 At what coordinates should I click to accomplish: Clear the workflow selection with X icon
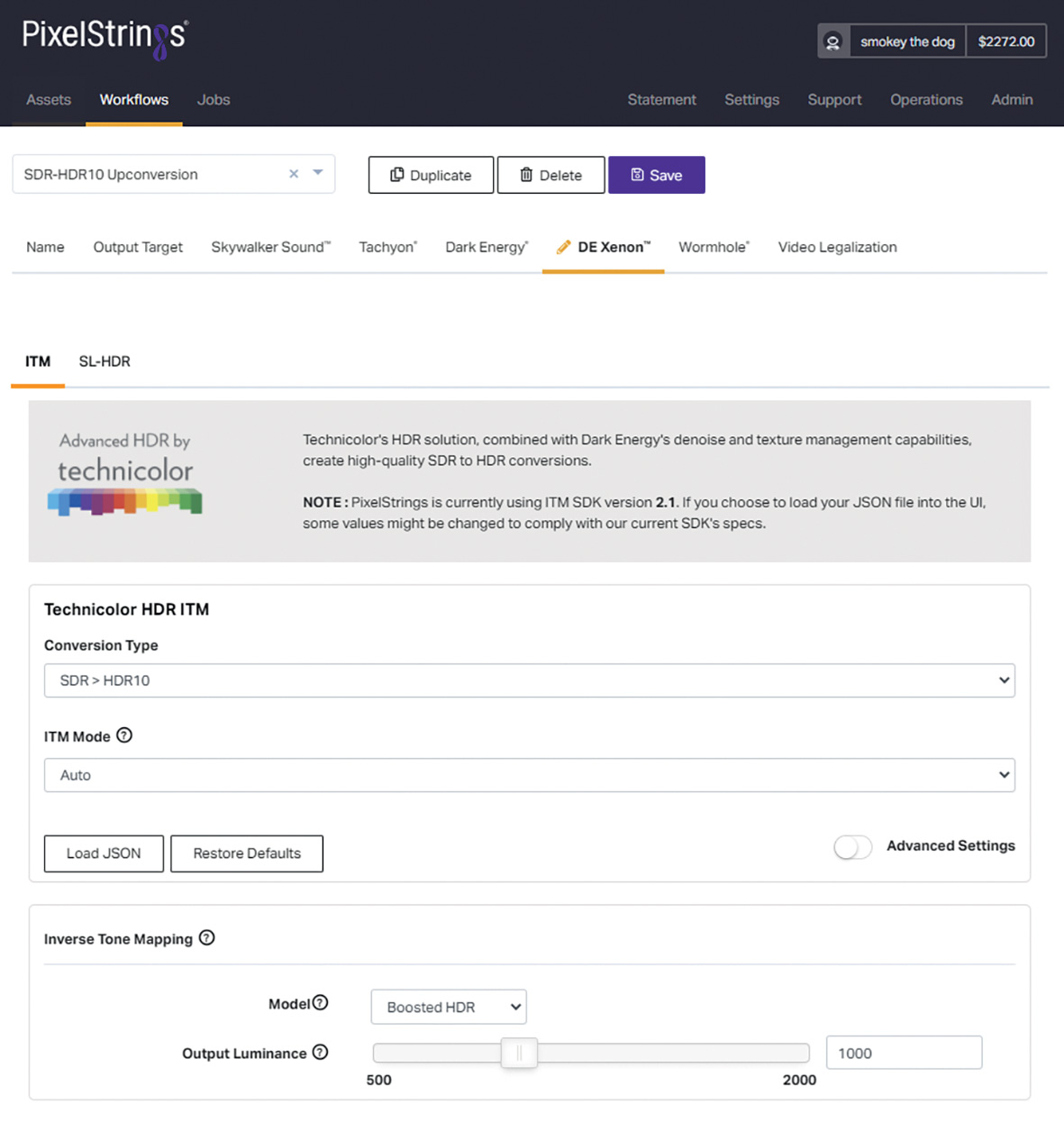click(294, 174)
